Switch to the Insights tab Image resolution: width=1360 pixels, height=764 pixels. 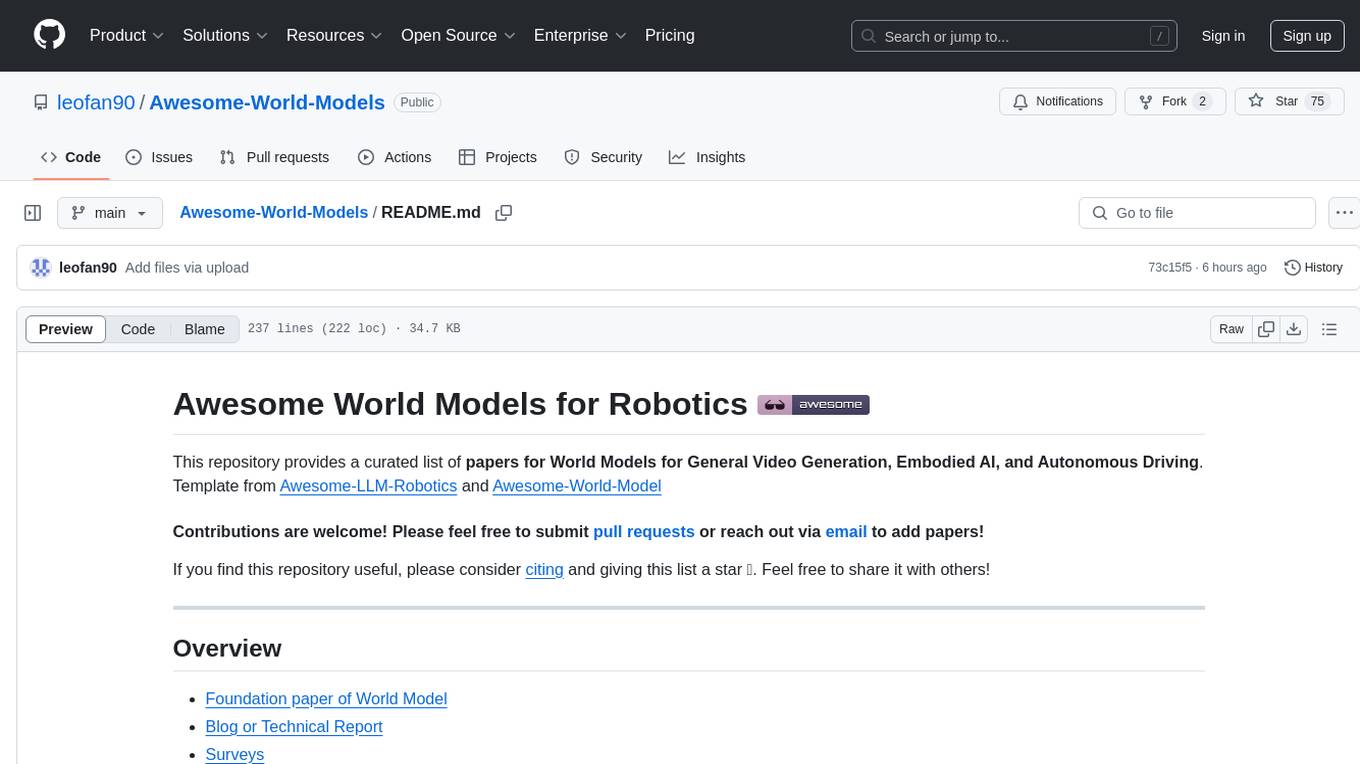click(x=707, y=157)
